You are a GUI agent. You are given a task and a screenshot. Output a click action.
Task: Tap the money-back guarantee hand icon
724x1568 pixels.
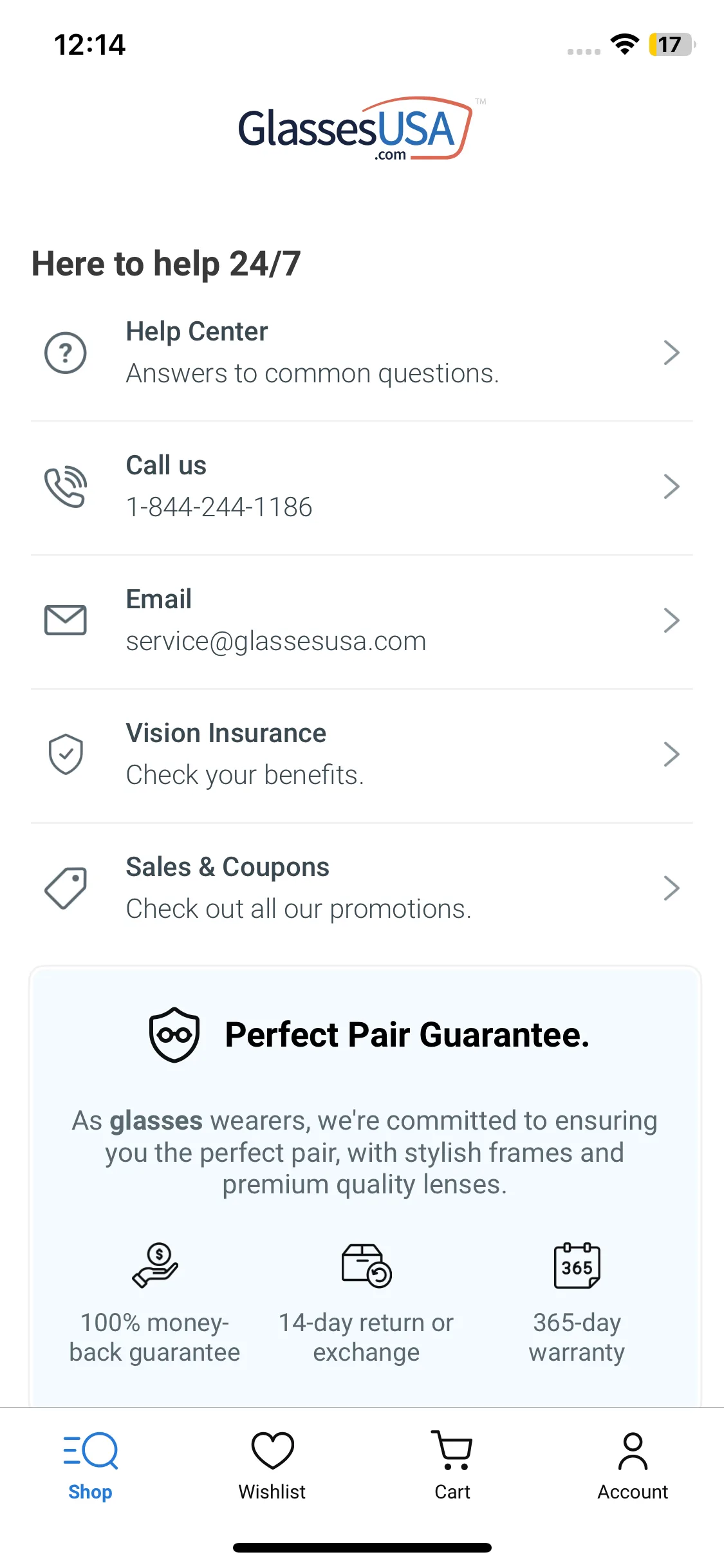[x=155, y=1265]
